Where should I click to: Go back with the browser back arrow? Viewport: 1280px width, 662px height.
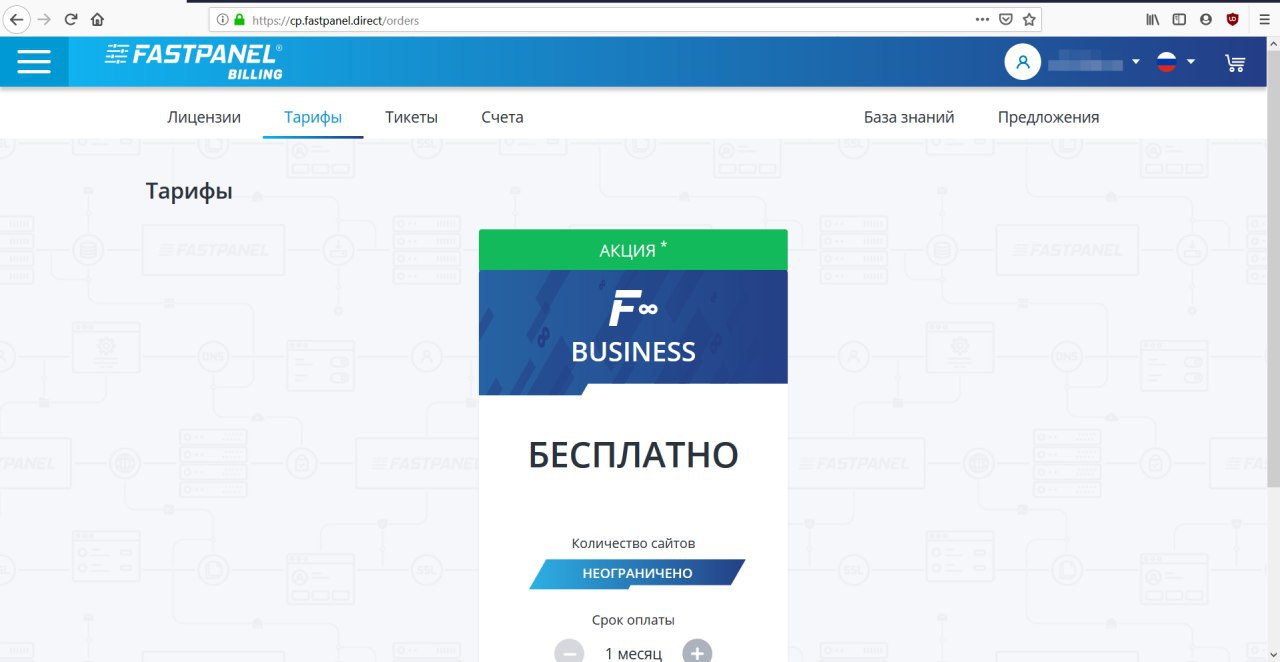point(17,19)
